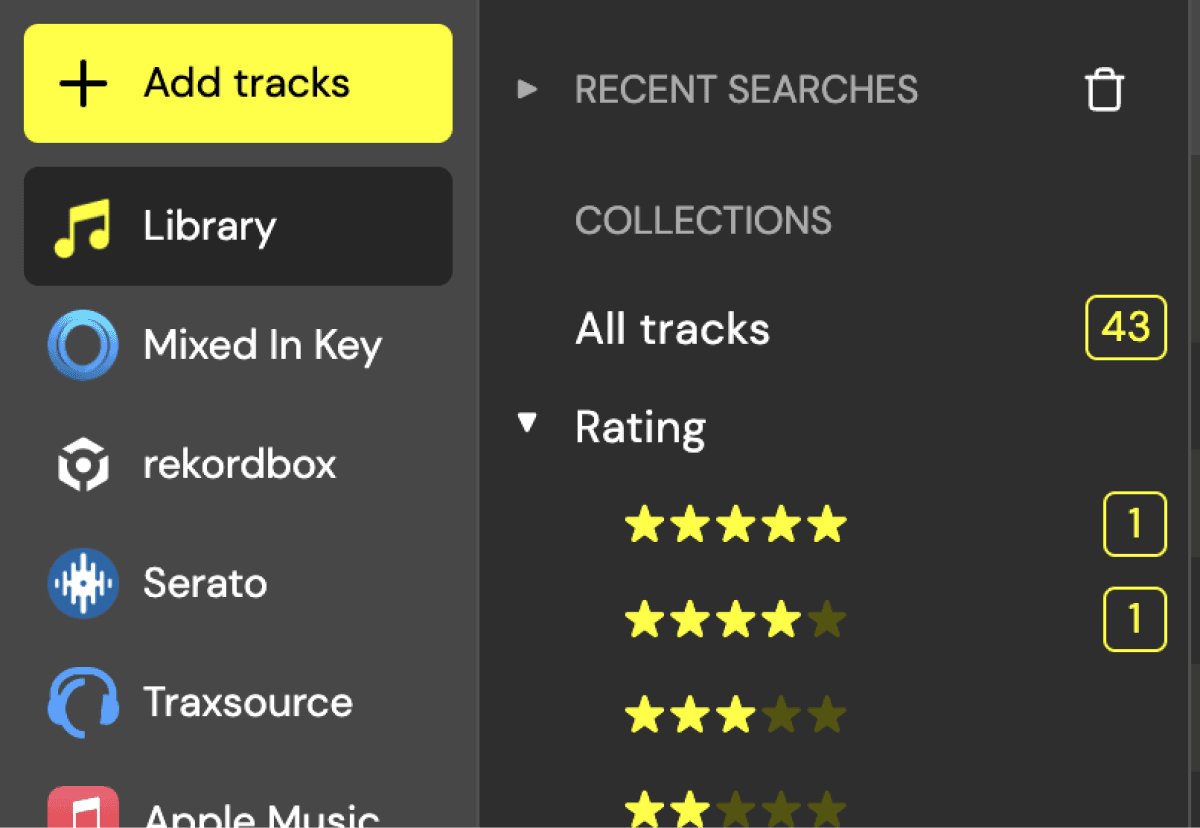This screenshot has height=828, width=1200.
Task: Show All tracks collection
Action: 672,328
